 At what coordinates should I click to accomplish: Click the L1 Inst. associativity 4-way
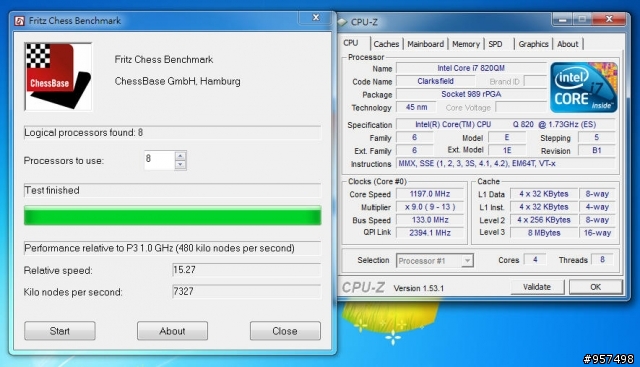pyautogui.click(x=597, y=207)
